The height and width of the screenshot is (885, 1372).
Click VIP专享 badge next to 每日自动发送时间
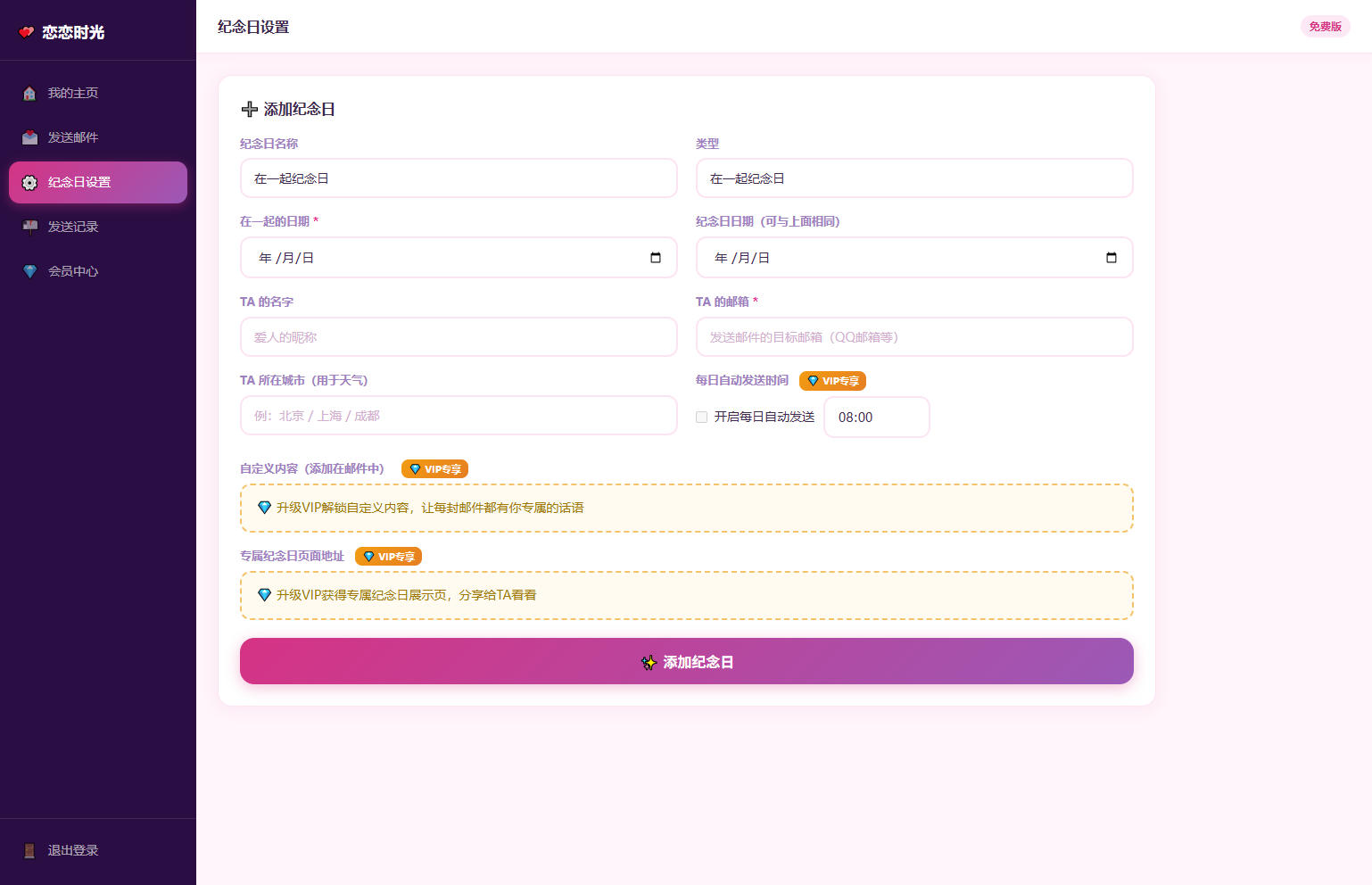pos(832,381)
